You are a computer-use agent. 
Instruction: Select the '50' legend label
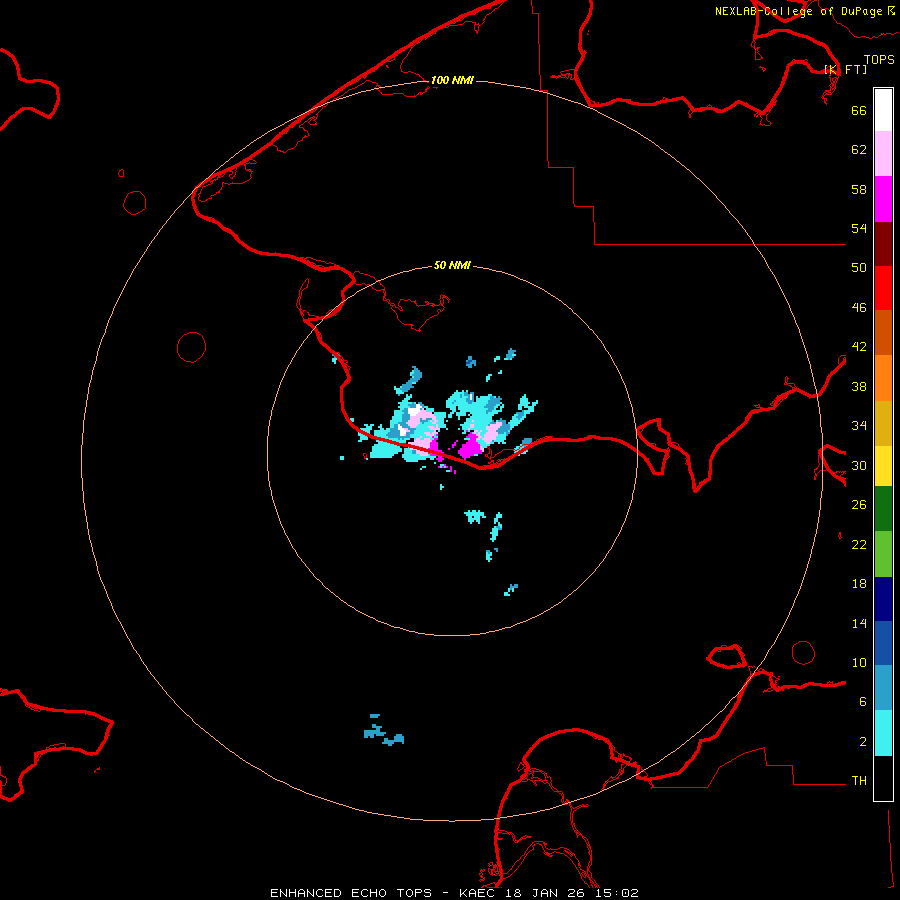coord(859,267)
